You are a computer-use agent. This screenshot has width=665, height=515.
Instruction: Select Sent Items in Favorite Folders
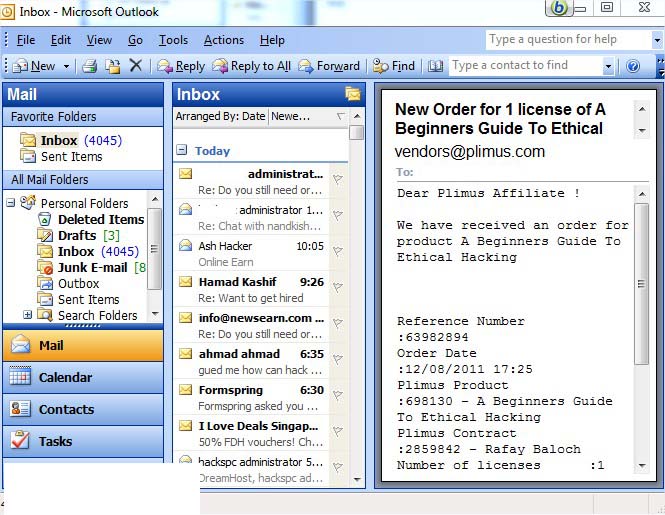61,157
